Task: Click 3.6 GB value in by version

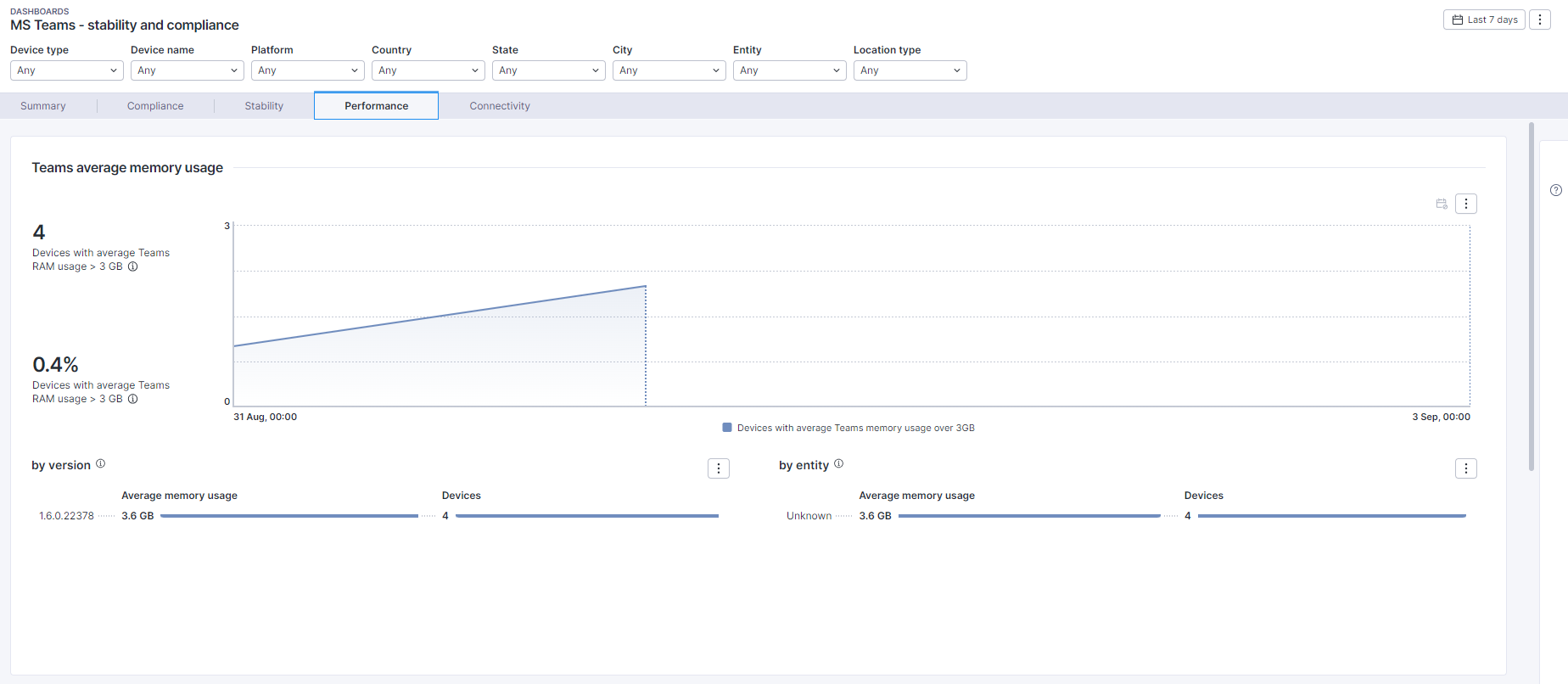Action: click(x=137, y=516)
